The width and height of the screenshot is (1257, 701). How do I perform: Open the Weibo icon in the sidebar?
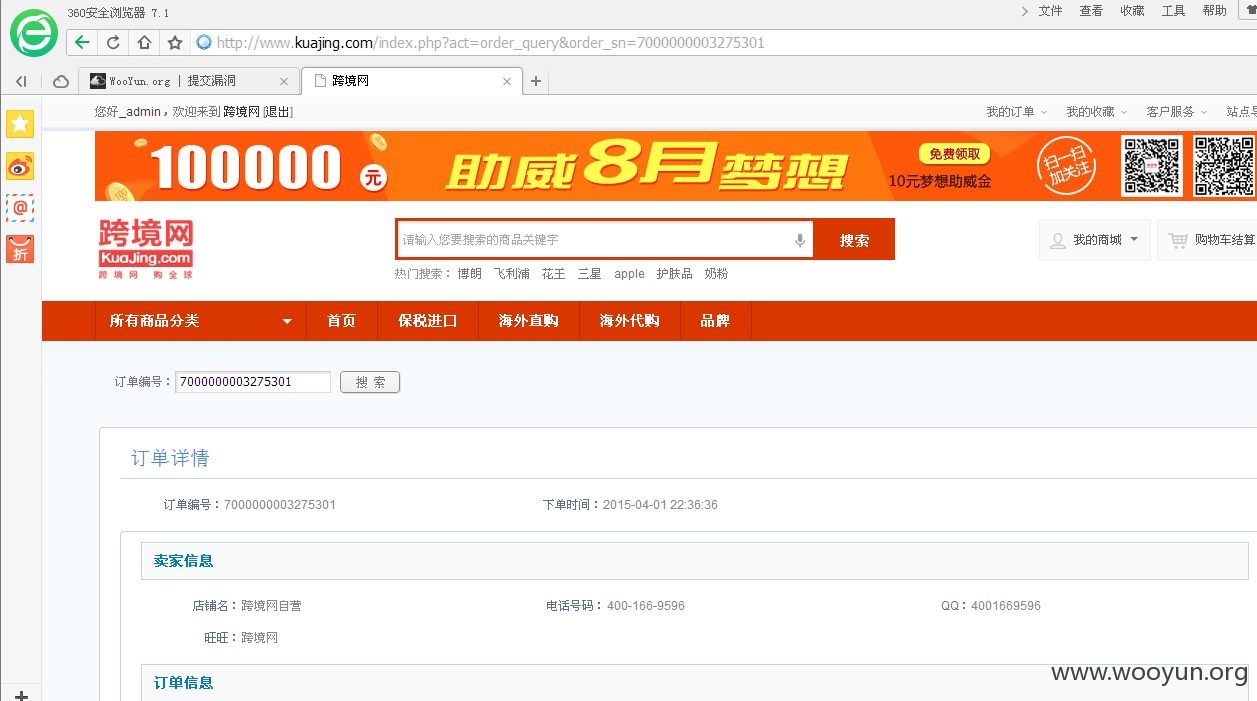(20, 166)
